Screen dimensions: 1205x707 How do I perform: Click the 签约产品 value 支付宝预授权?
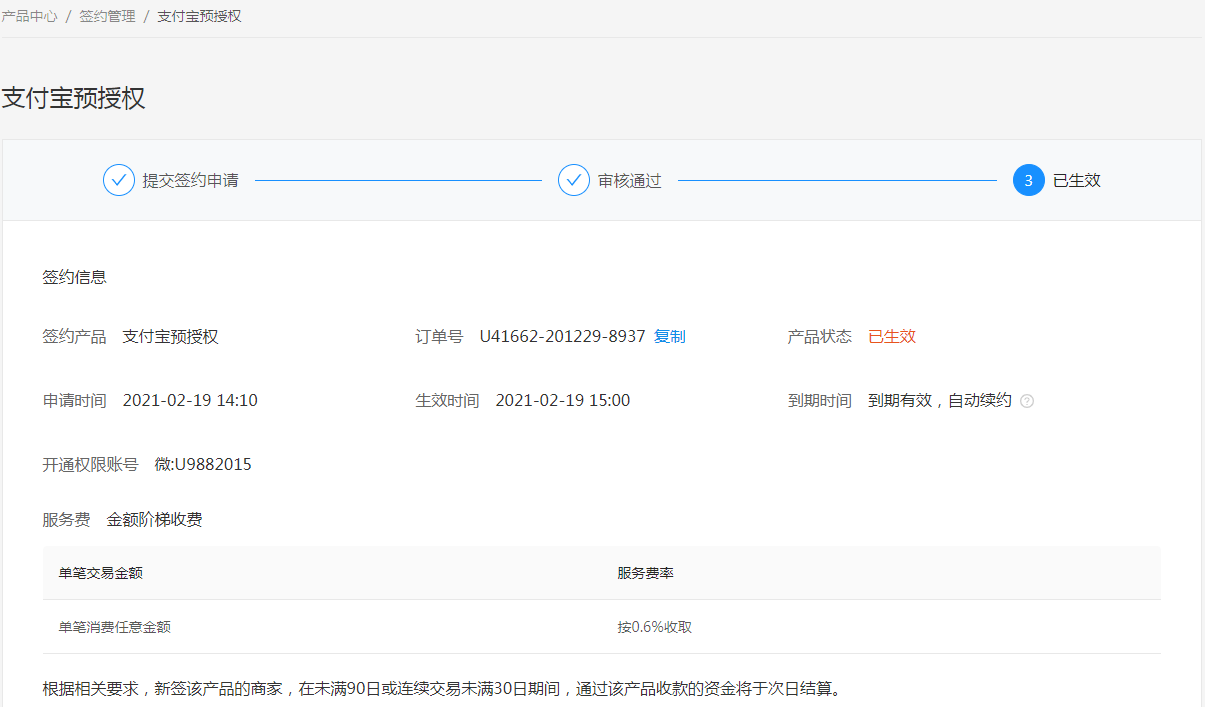pos(171,337)
